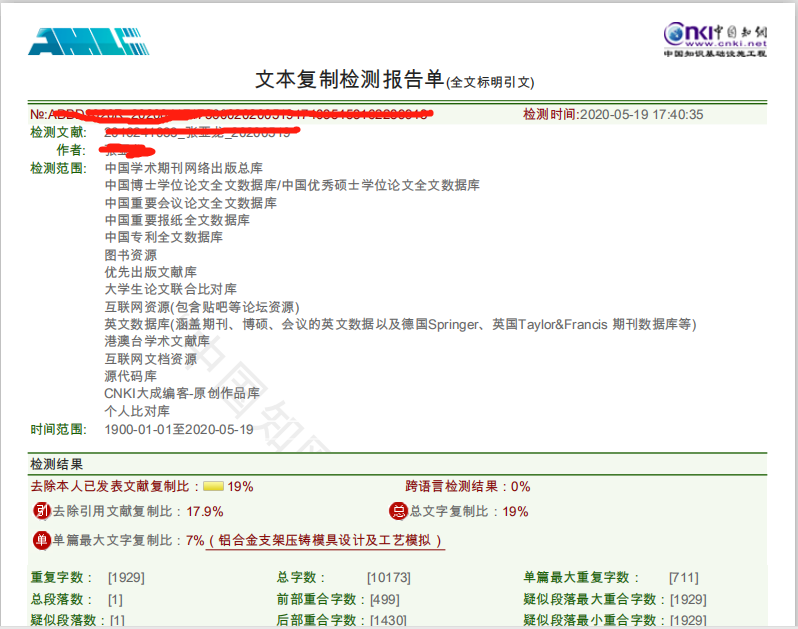Click the 文本复制检测报告单 title

(x=350, y=79)
